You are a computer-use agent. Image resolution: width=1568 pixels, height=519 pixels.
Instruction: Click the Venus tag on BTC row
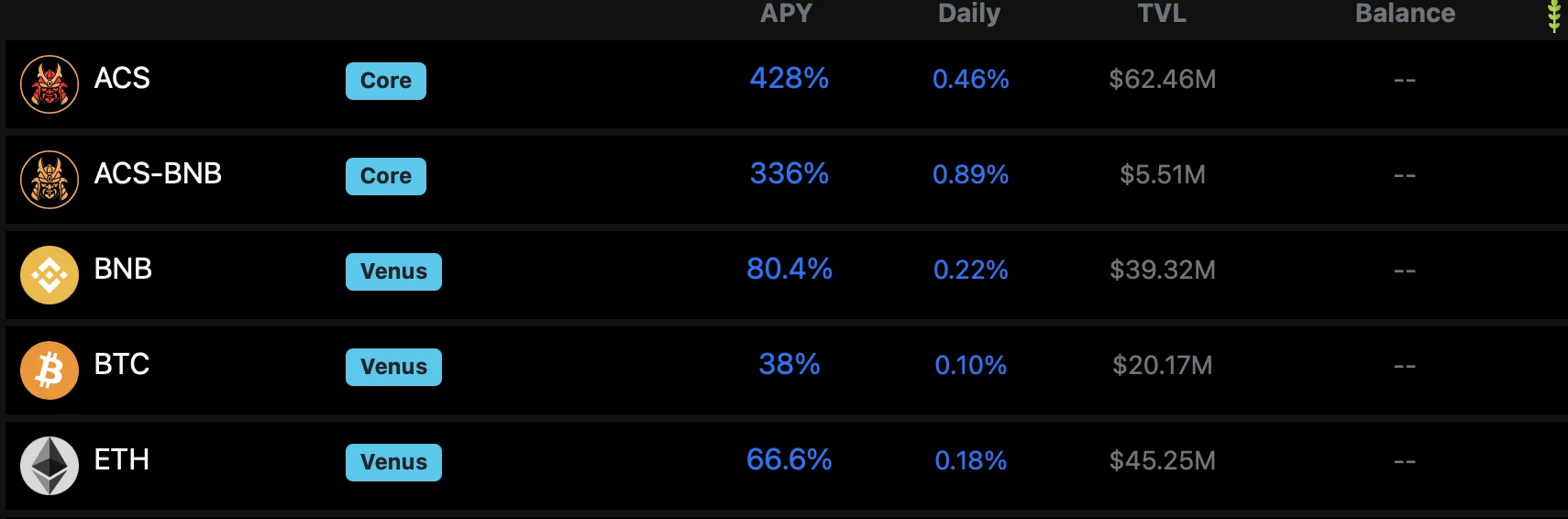[x=393, y=367]
